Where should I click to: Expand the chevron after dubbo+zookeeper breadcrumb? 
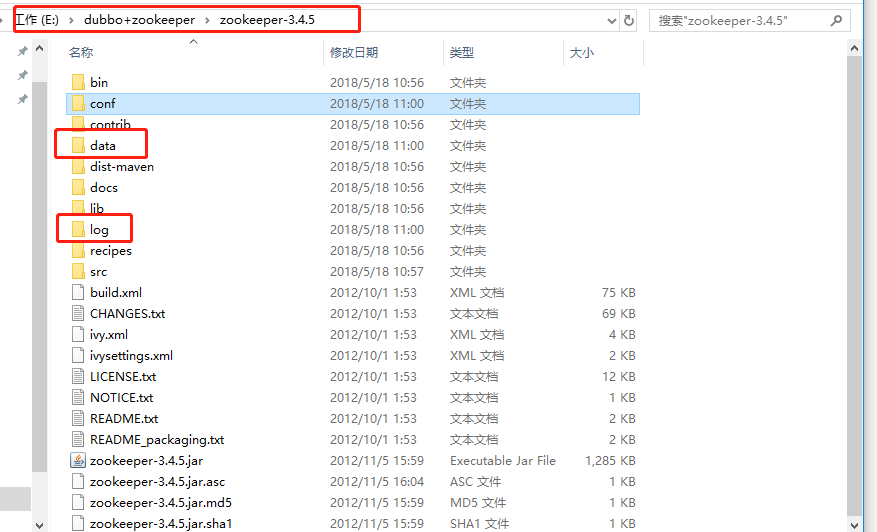pyautogui.click(x=208, y=20)
